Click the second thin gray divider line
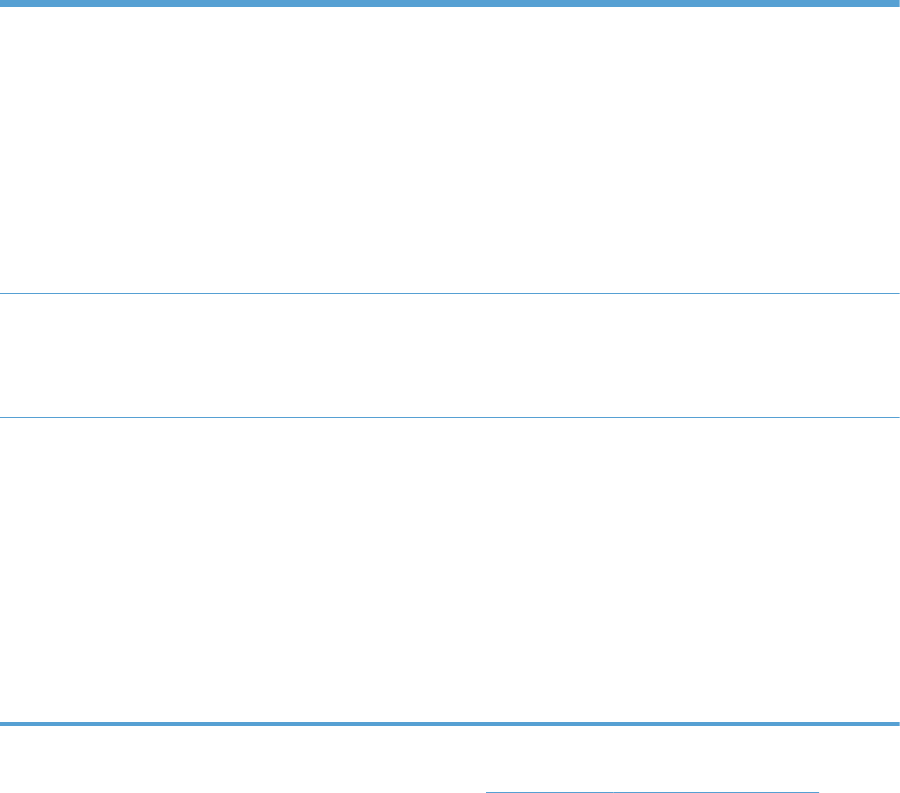The height and width of the screenshot is (793, 900). pos(450,417)
